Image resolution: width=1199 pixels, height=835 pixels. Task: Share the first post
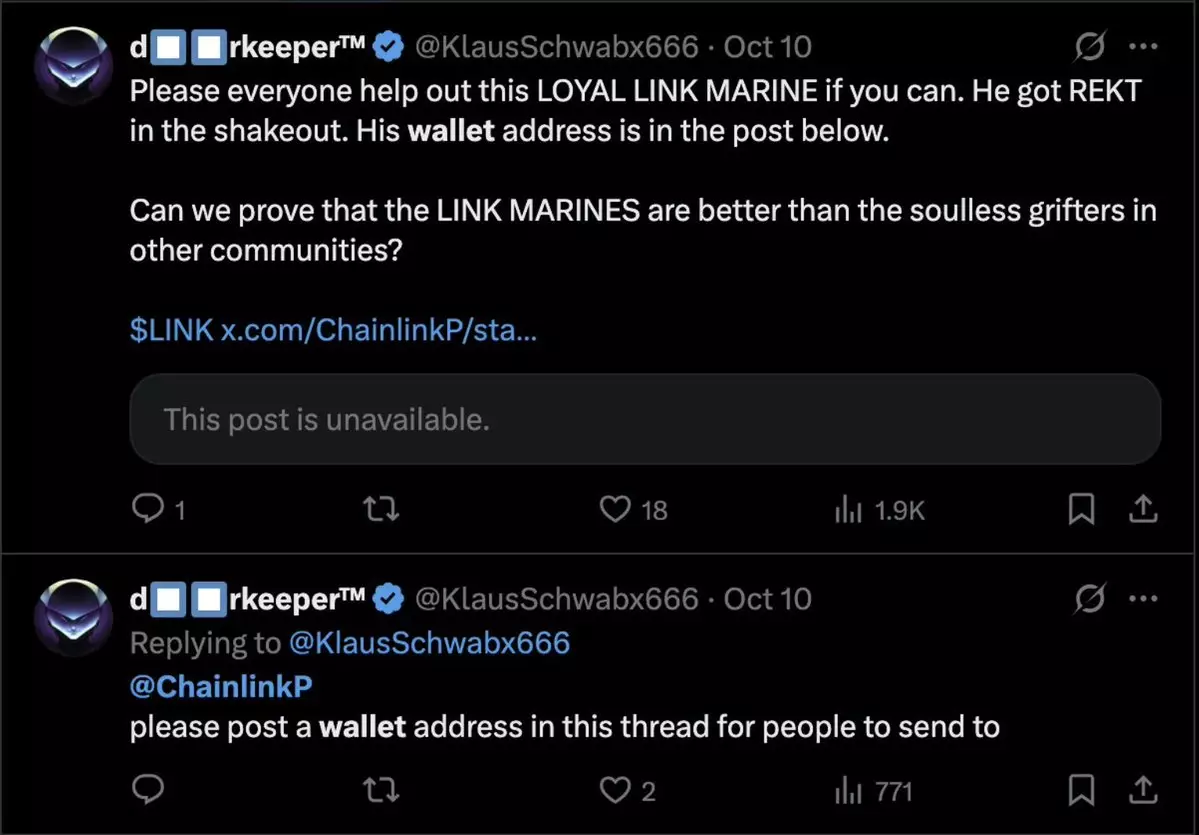tap(1141, 510)
